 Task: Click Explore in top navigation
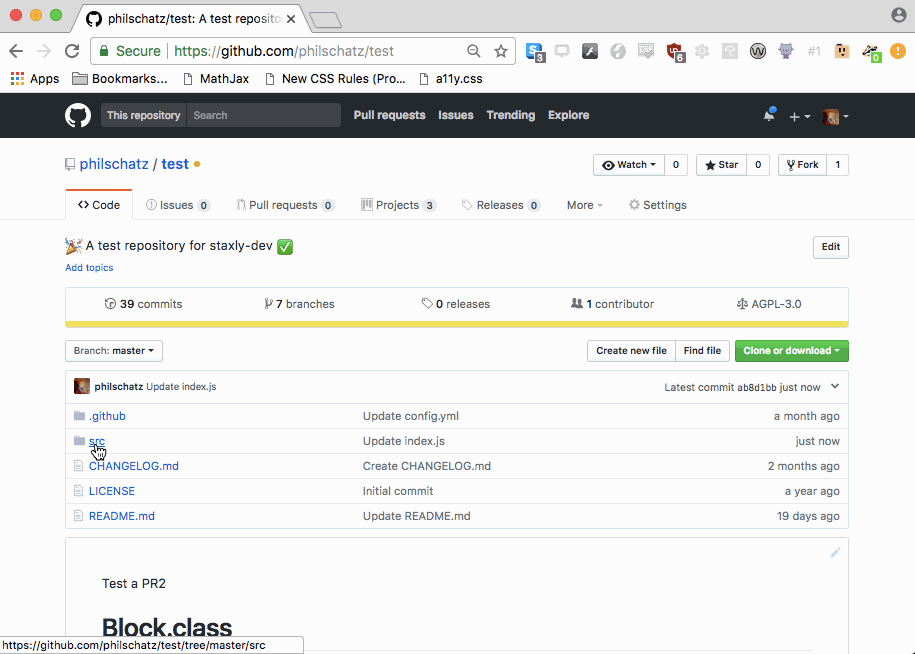coord(568,116)
